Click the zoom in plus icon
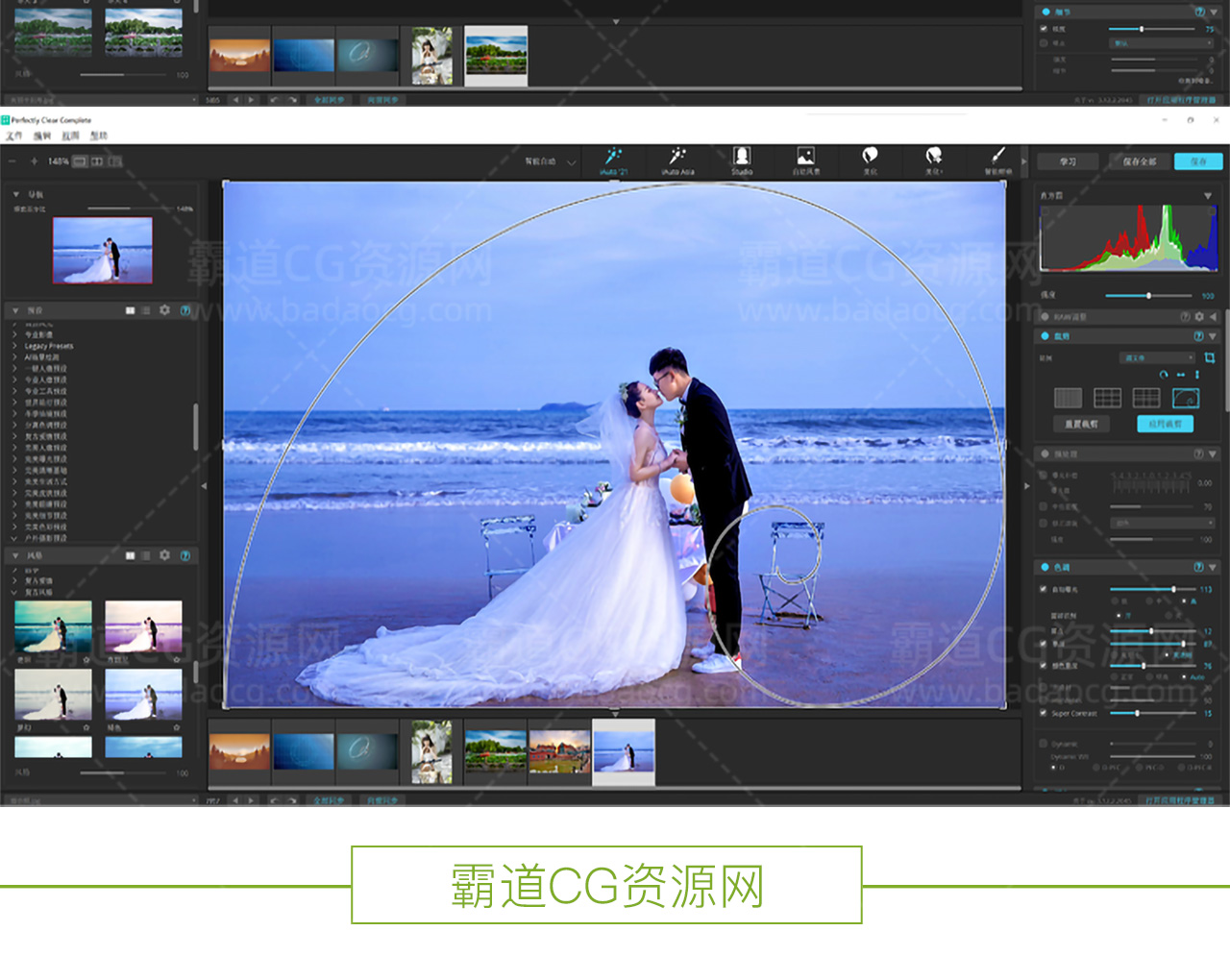Viewport: 1230px width, 980px height. pos(35,161)
